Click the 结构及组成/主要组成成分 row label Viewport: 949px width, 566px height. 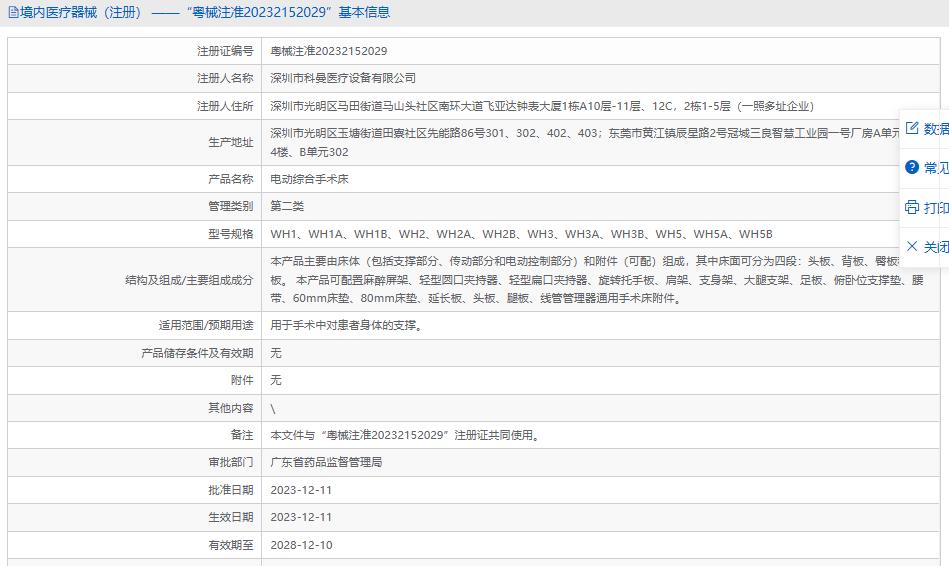click(x=189, y=280)
